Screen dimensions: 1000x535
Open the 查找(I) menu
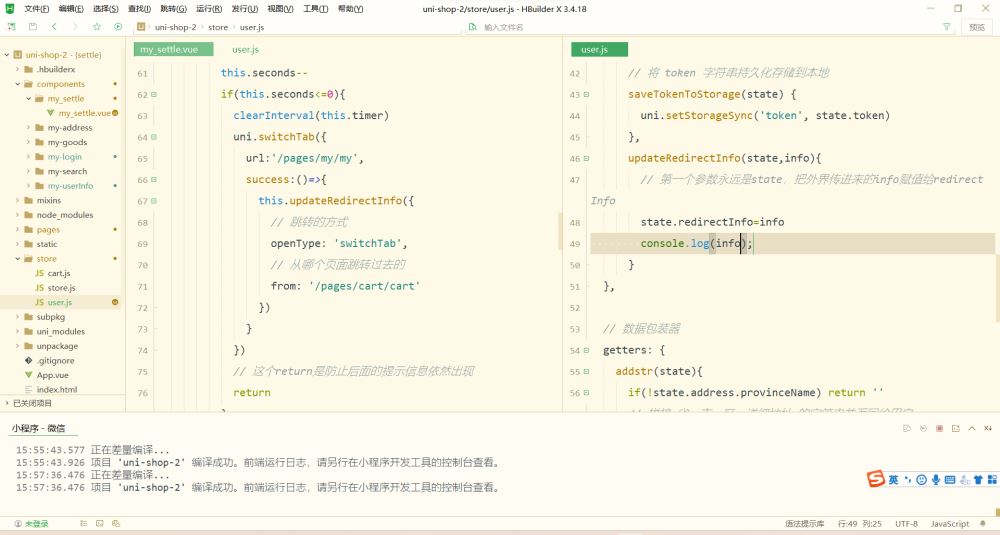[139, 9]
